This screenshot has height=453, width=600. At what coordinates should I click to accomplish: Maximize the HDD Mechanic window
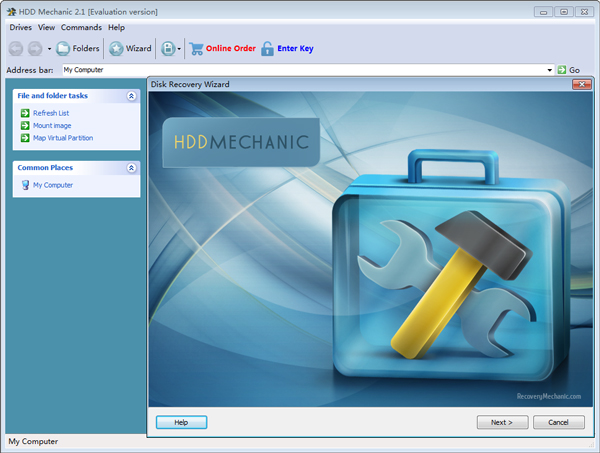[564, 12]
